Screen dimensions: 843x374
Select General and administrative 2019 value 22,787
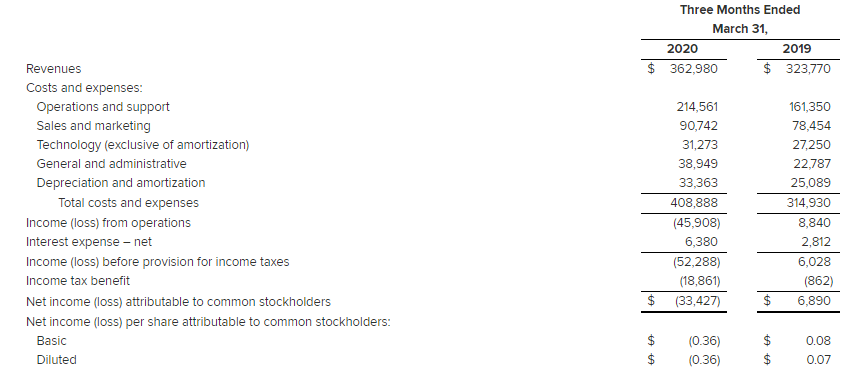click(x=810, y=164)
